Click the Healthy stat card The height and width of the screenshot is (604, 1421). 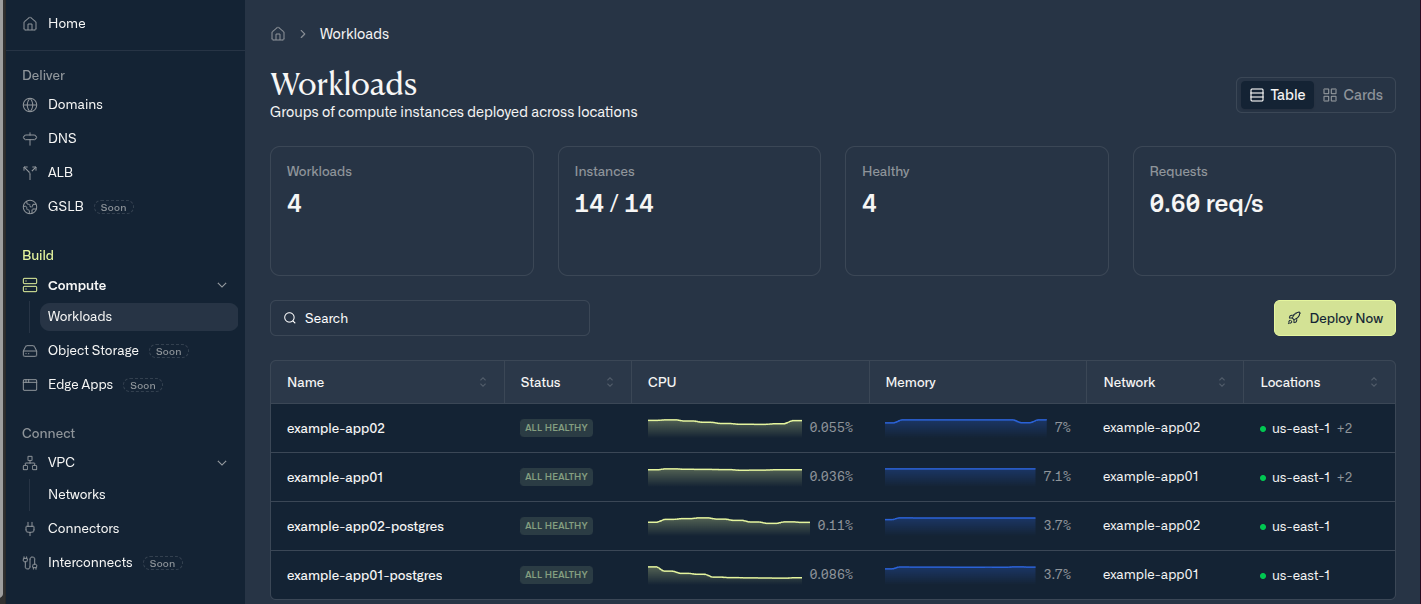977,211
